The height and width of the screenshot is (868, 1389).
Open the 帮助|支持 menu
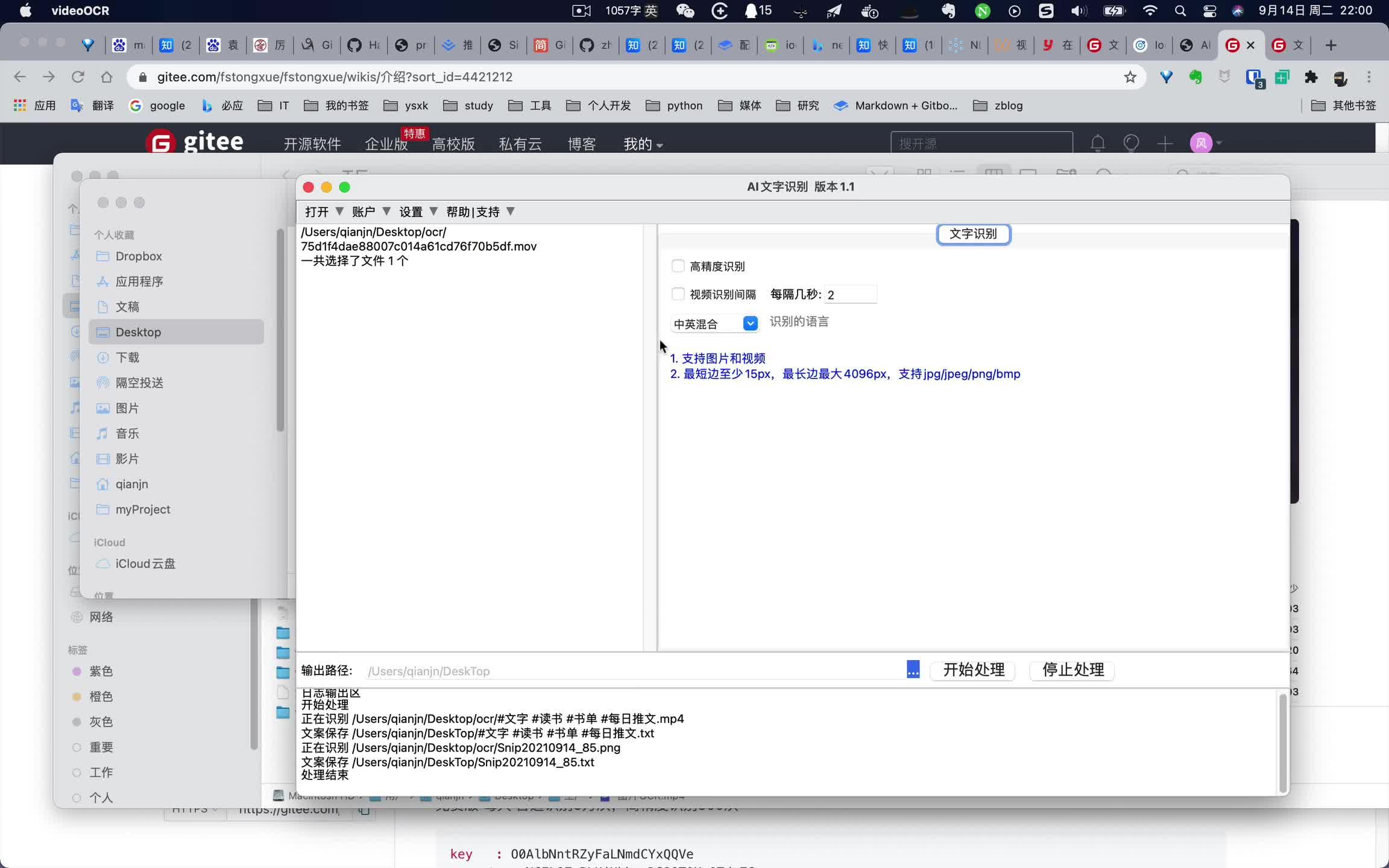[480, 212]
